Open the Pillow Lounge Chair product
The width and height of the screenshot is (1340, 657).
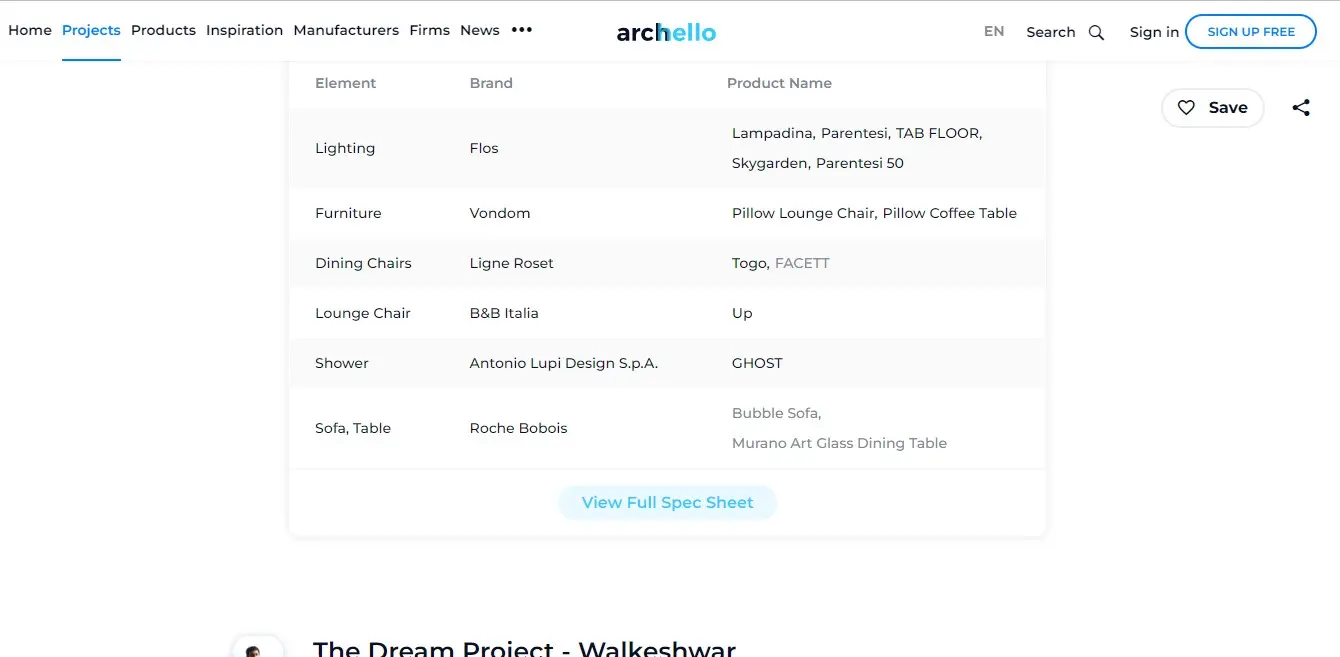coord(803,213)
